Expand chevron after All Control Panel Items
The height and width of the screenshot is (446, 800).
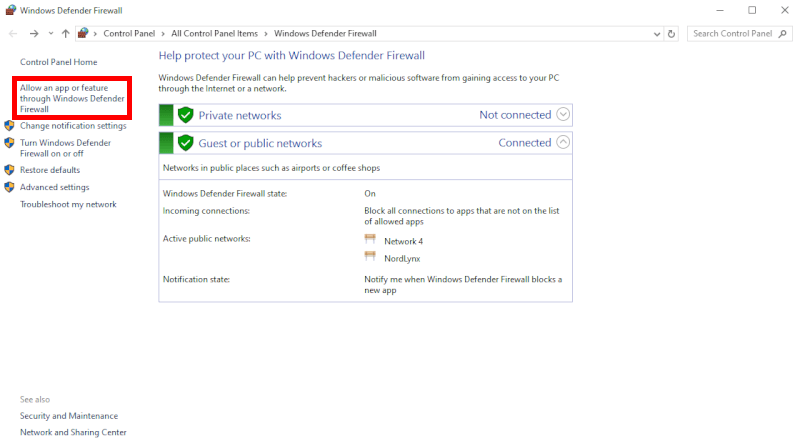tap(266, 34)
